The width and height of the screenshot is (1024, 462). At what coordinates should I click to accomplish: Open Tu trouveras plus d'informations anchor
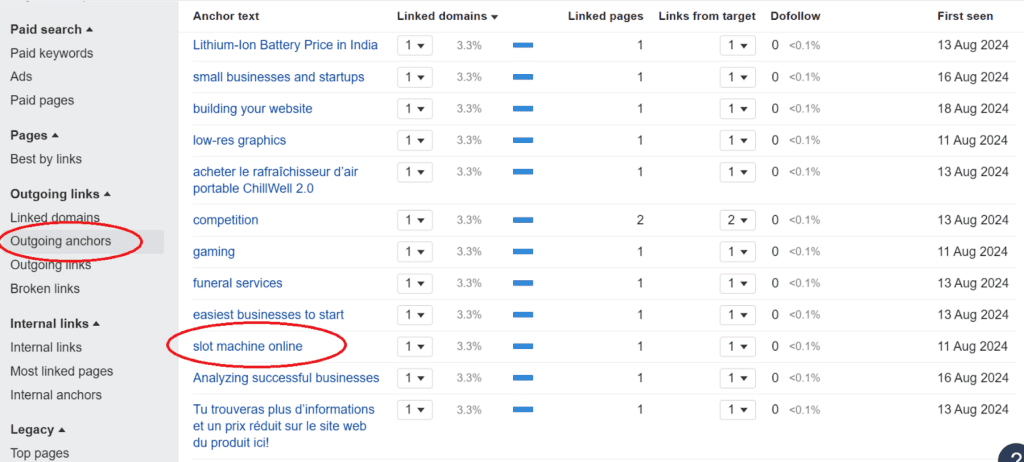pos(284,426)
